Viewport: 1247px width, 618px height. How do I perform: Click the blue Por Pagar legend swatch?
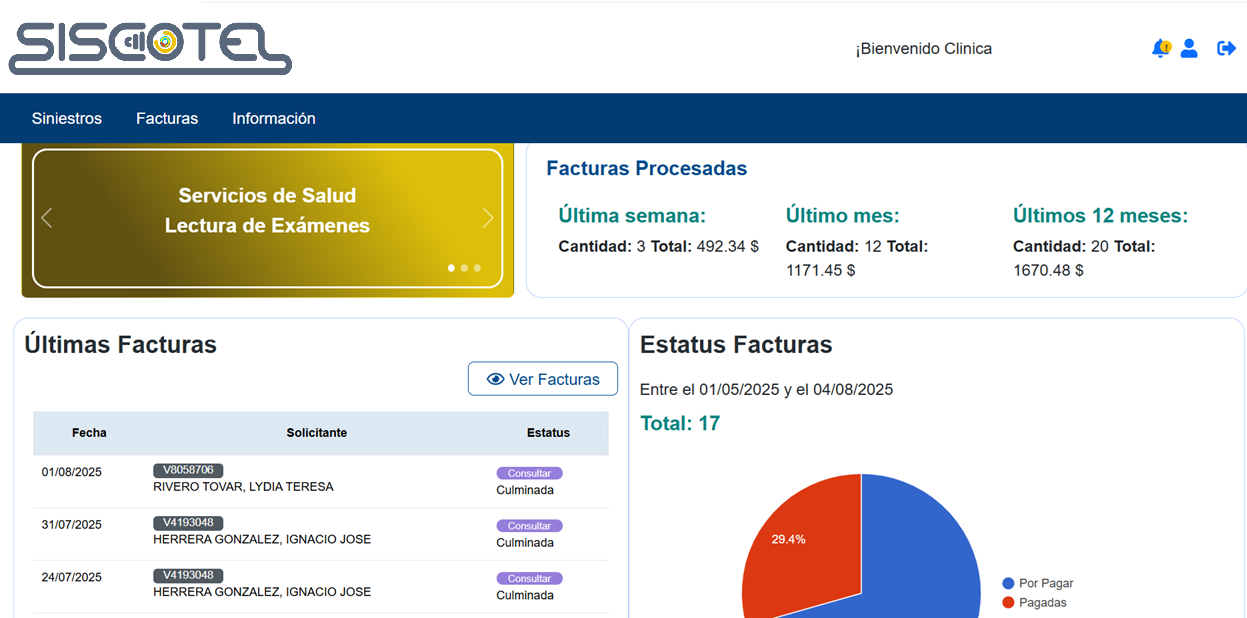click(x=1008, y=583)
